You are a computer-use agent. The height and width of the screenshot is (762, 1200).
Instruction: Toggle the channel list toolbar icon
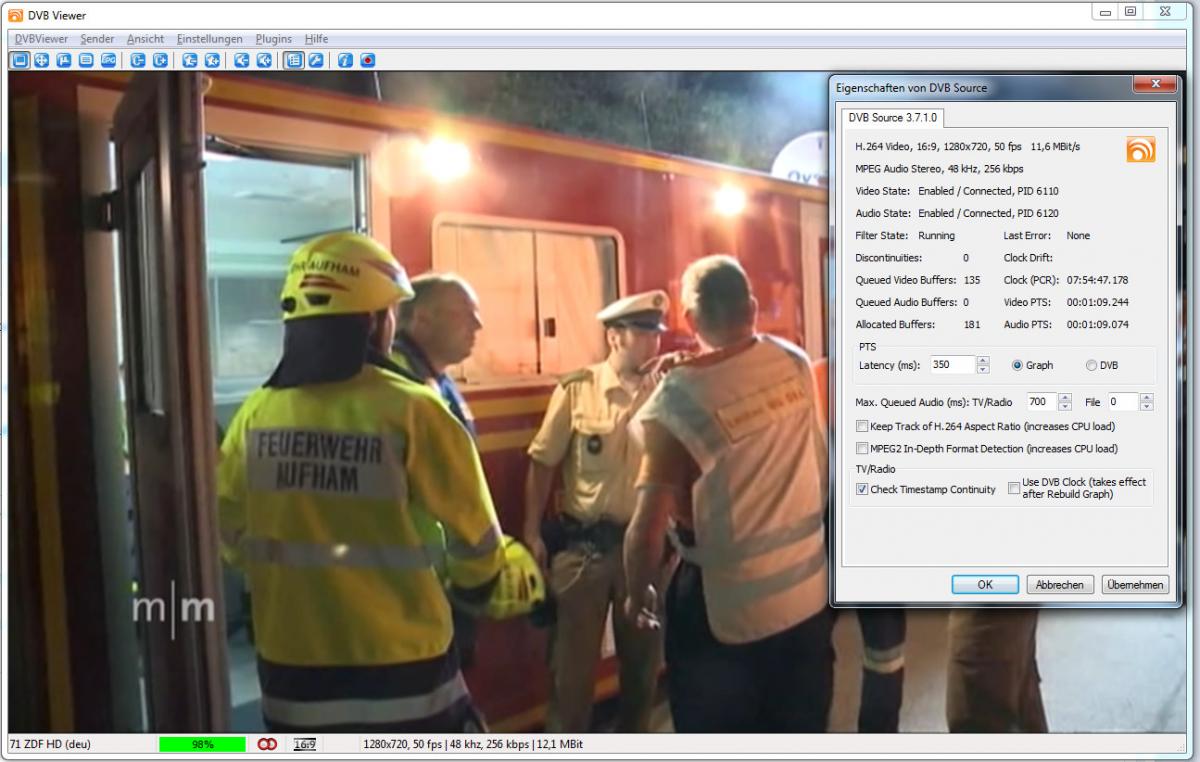(294, 60)
